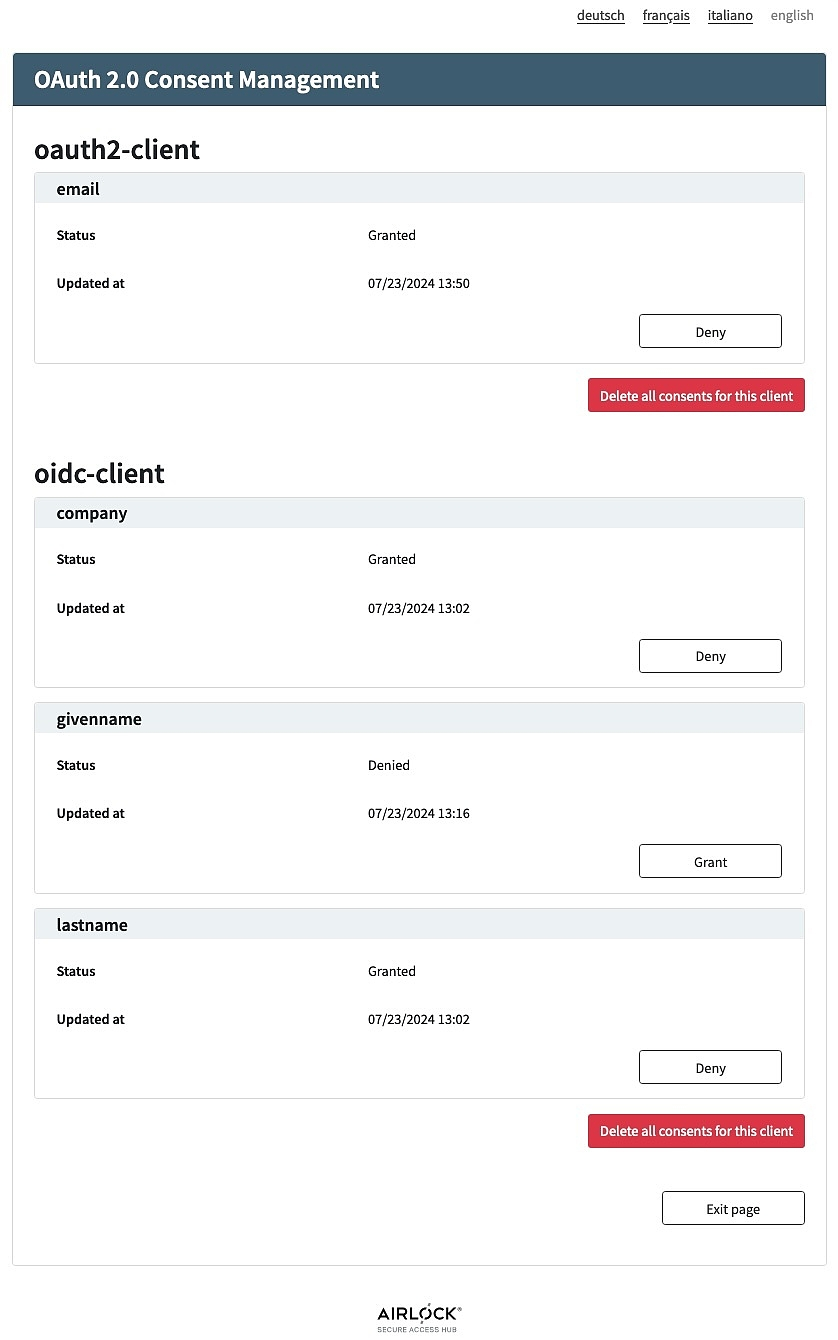The height and width of the screenshot is (1340, 838).
Task: Delete all consents for oidc-client
Action: pos(696,1131)
